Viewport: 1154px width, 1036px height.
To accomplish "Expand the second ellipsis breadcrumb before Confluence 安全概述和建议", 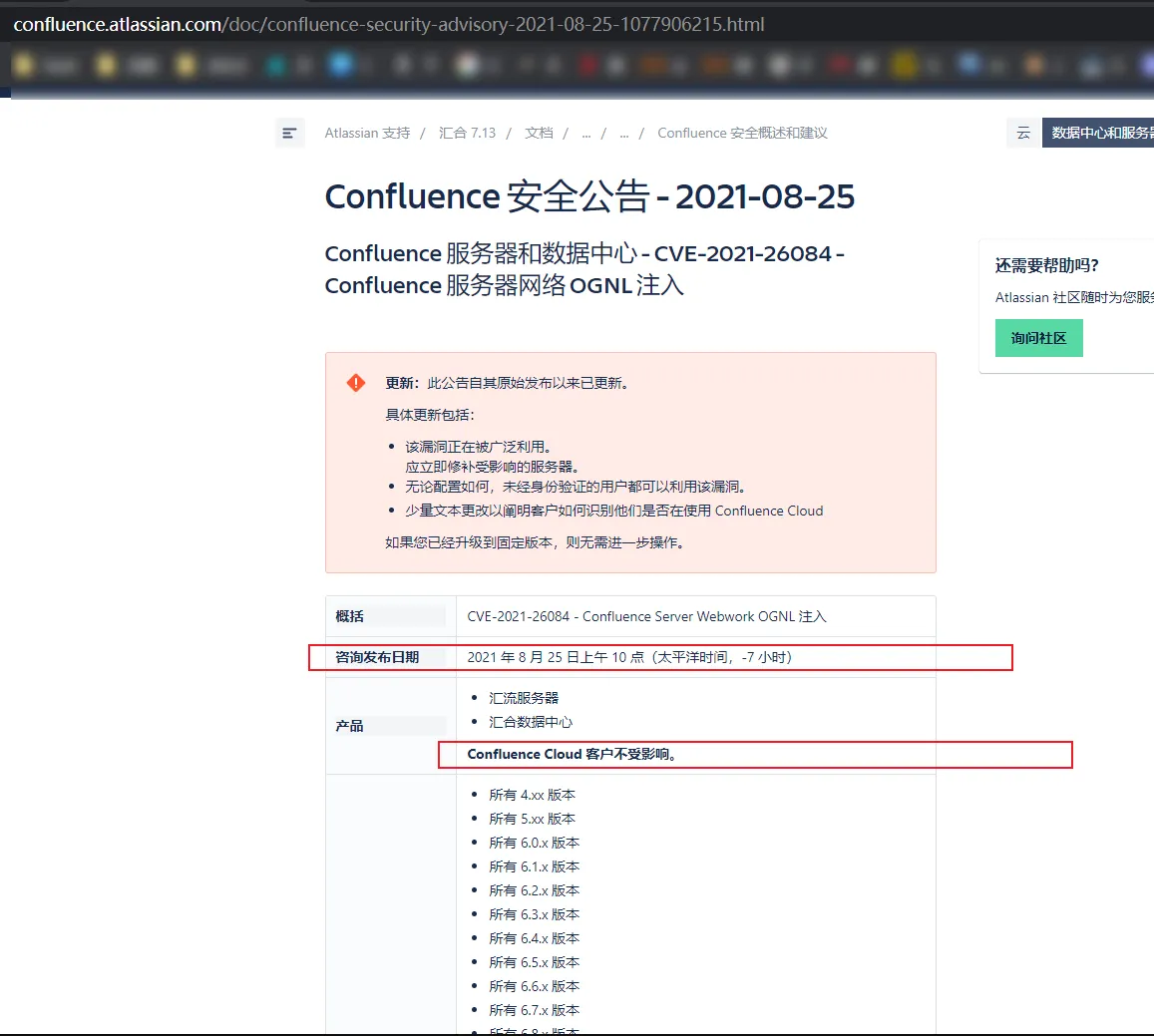I will coord(624,134).
